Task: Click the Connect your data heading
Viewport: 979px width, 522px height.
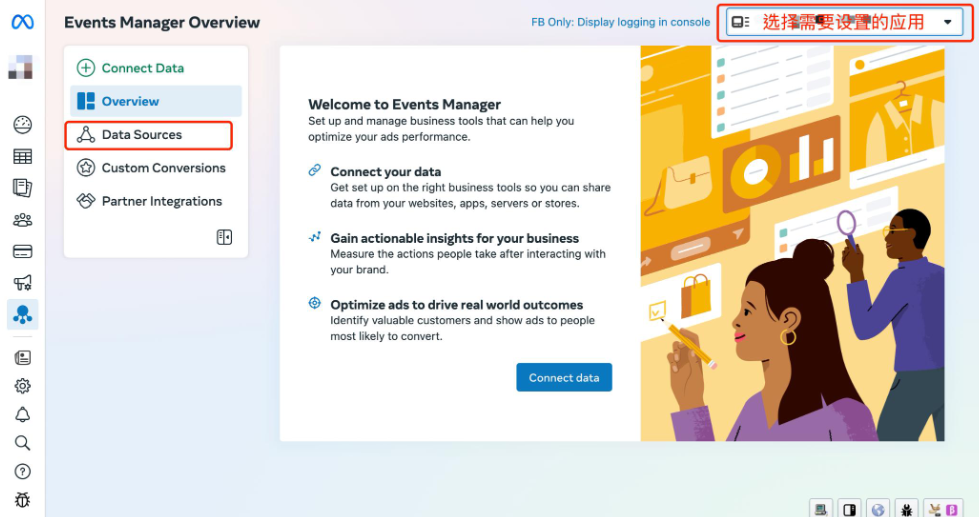Action: [386, 172]
